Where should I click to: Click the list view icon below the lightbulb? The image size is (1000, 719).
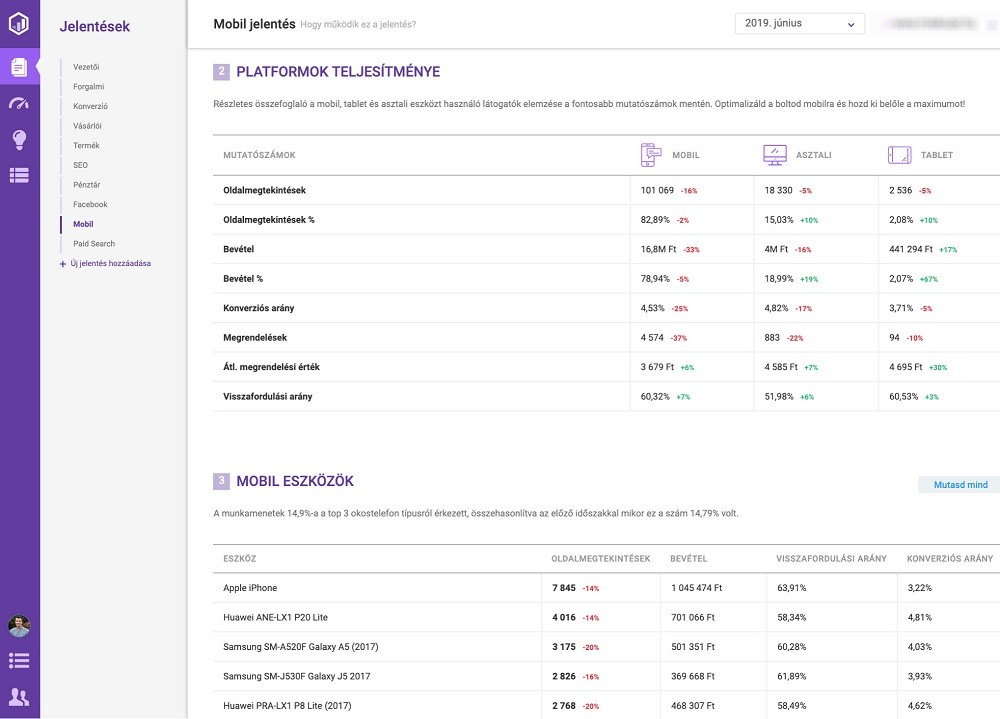click(x=19, y=175)
